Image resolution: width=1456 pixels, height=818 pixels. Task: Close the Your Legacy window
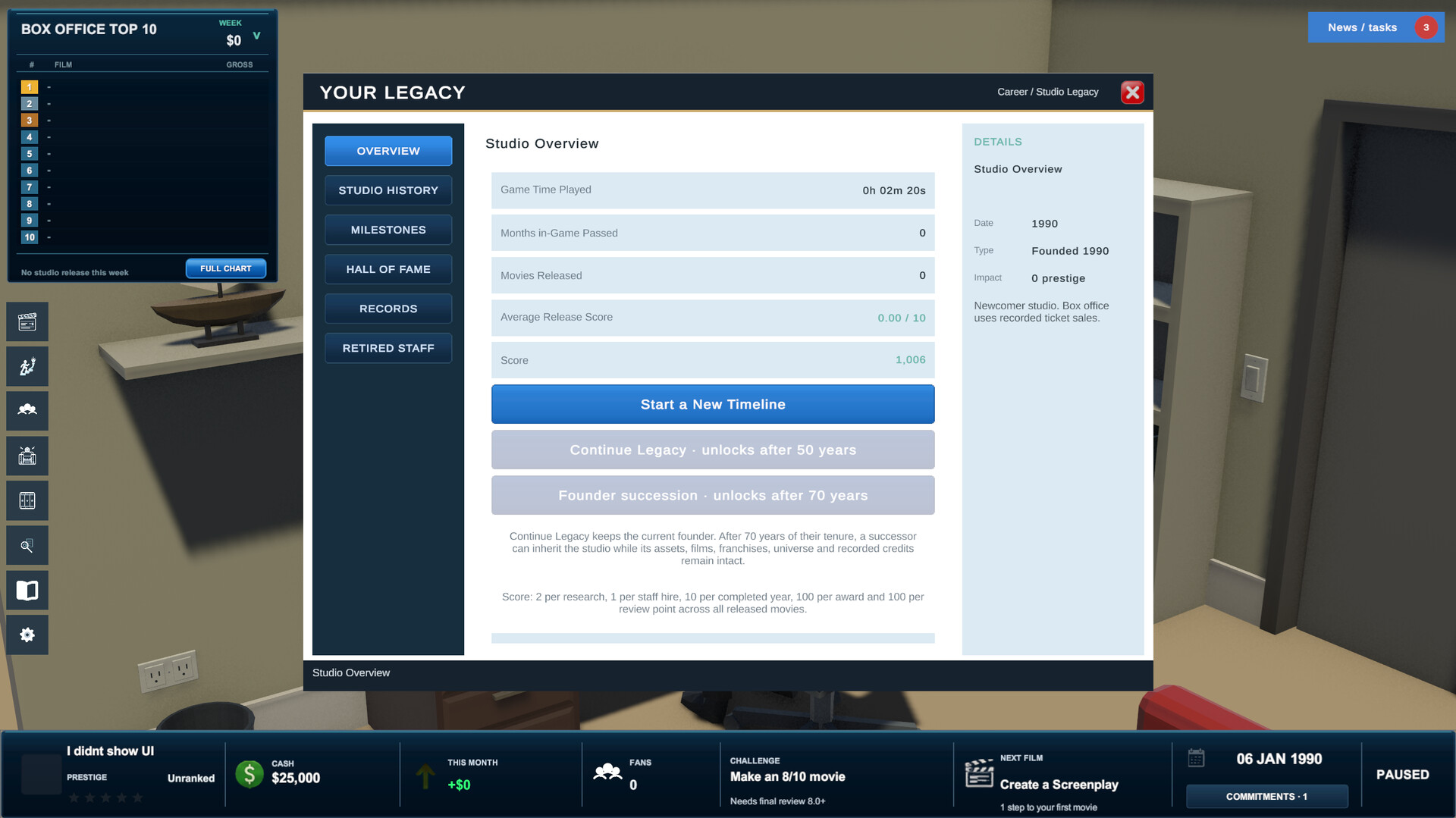1132,92
